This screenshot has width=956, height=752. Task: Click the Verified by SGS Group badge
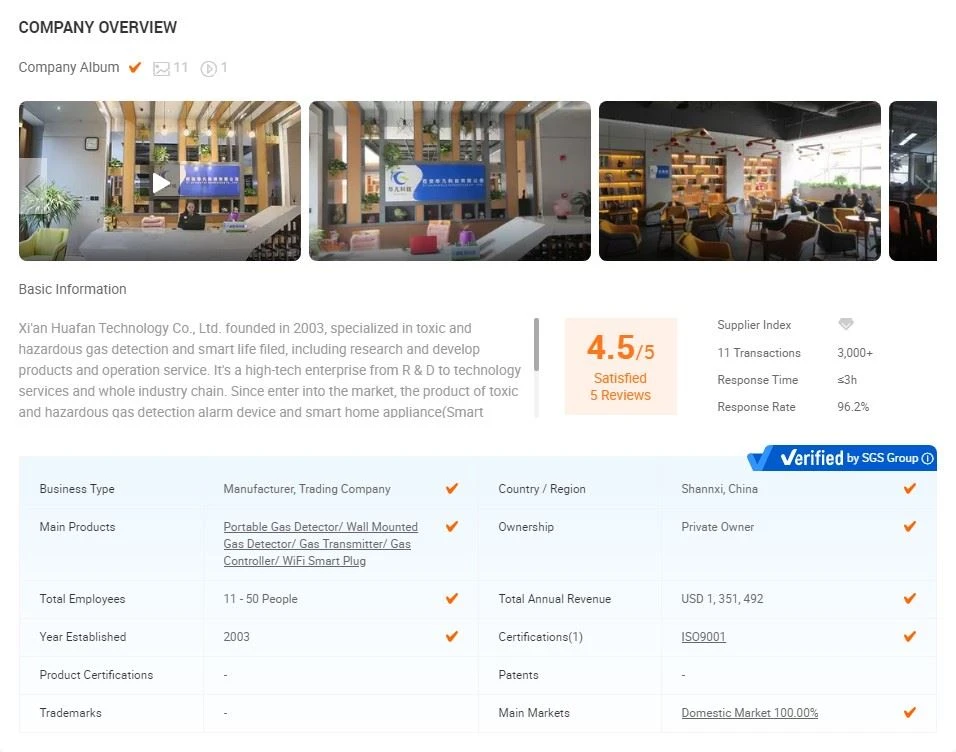842,458
